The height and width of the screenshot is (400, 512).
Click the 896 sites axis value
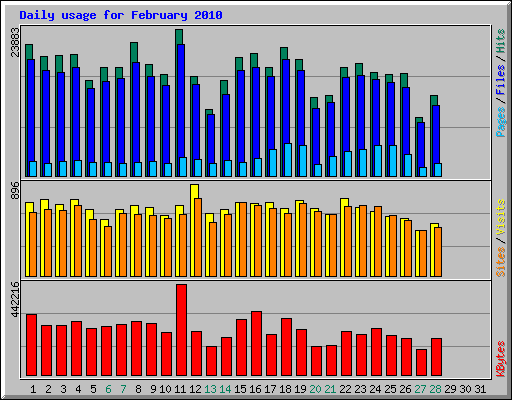pyautogui.click(x=15, y=191)
